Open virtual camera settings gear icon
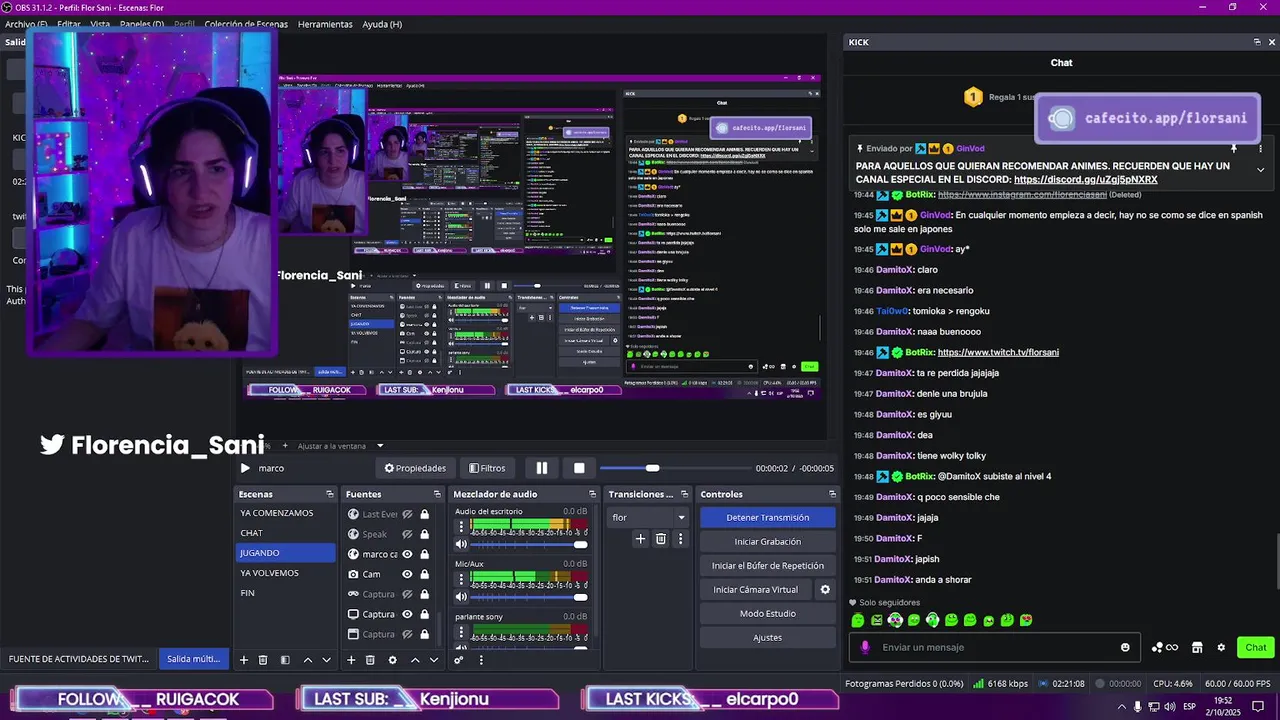The image size is (1280, 720). point(825,590)
